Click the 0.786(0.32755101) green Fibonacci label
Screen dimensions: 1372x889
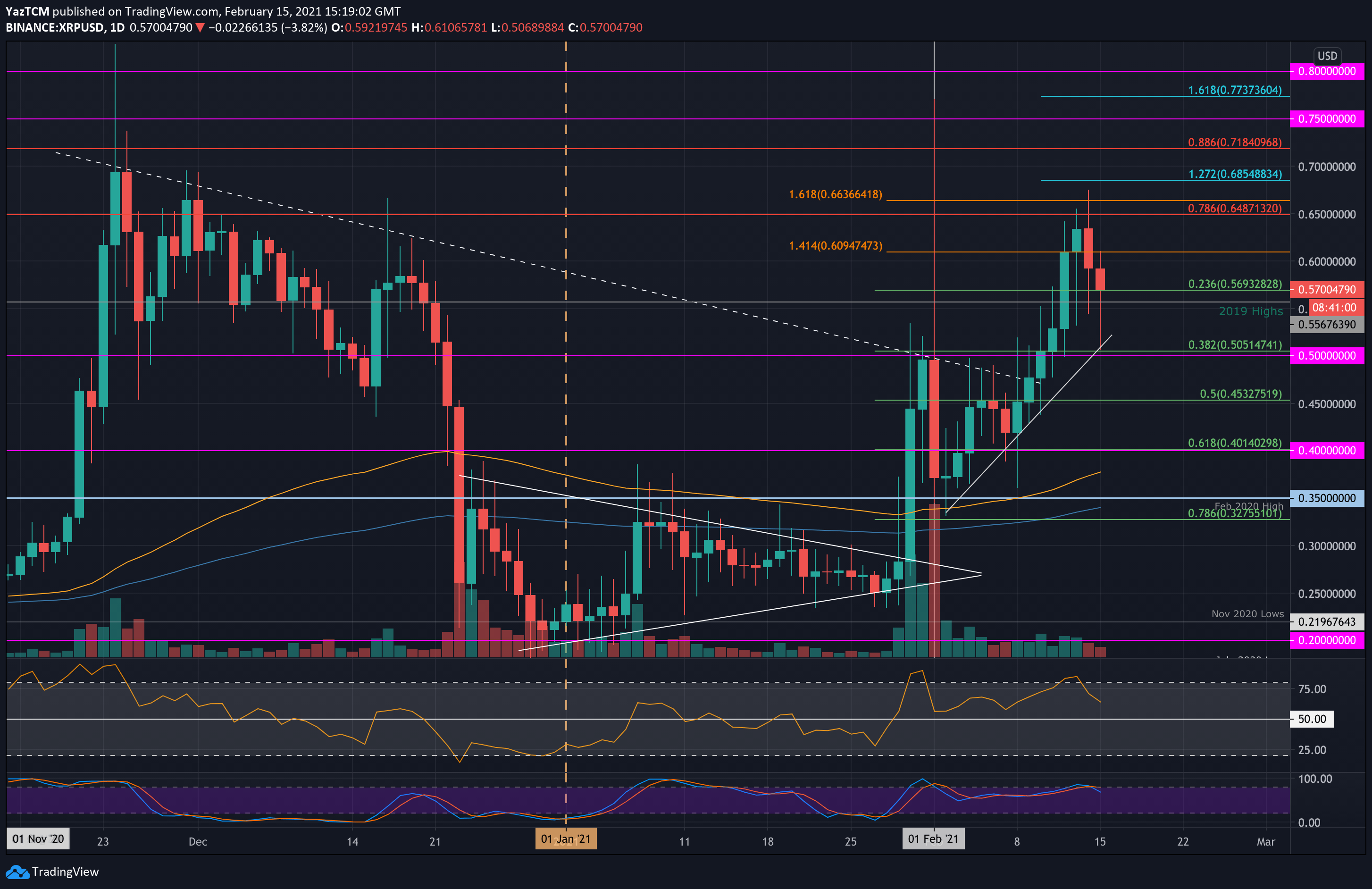point(1235,513)
